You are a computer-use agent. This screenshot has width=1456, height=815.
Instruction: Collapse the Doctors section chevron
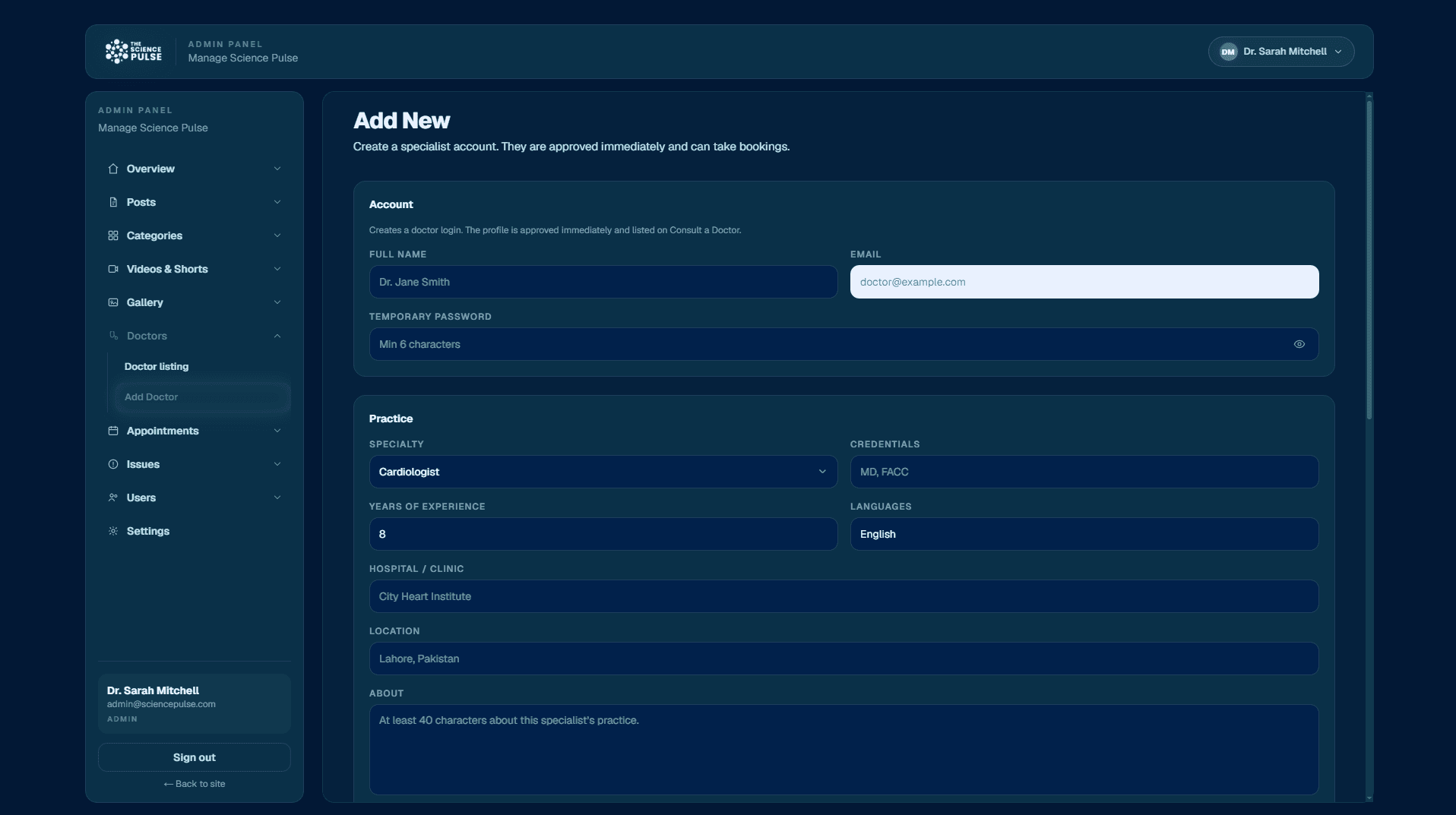point(277,336)
